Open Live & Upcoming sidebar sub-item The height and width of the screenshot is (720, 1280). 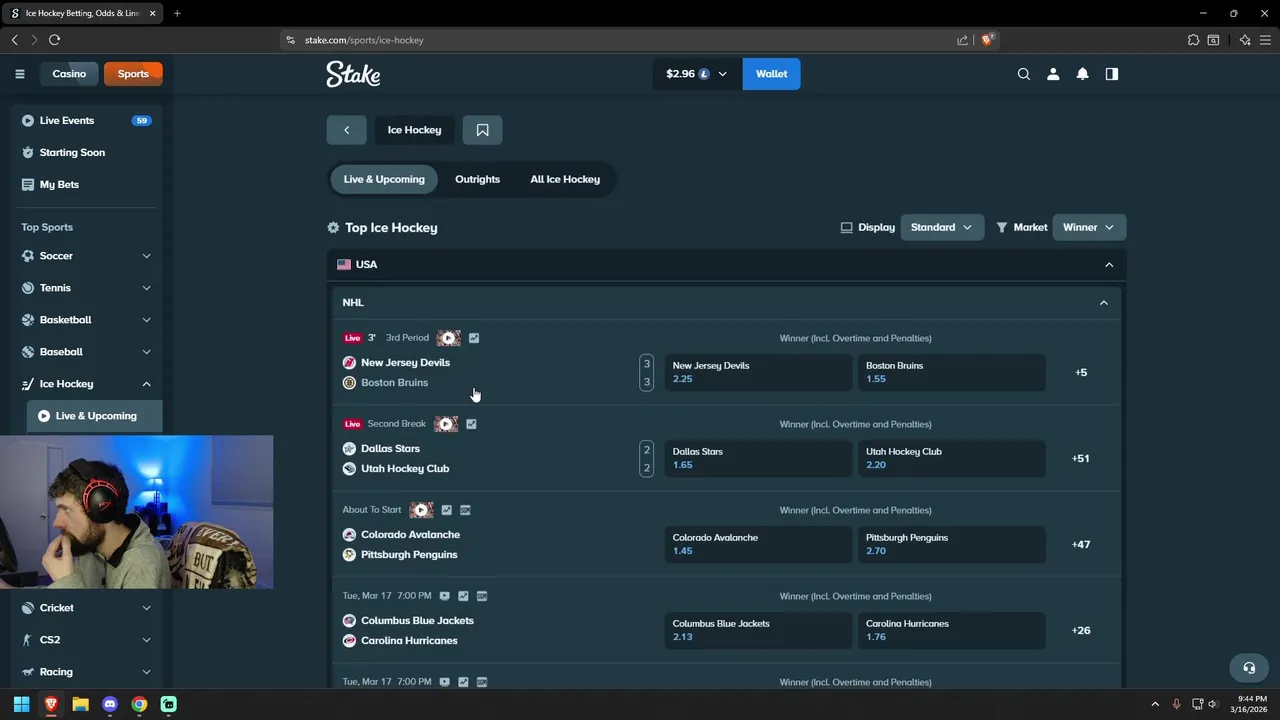tap(95, 416)
